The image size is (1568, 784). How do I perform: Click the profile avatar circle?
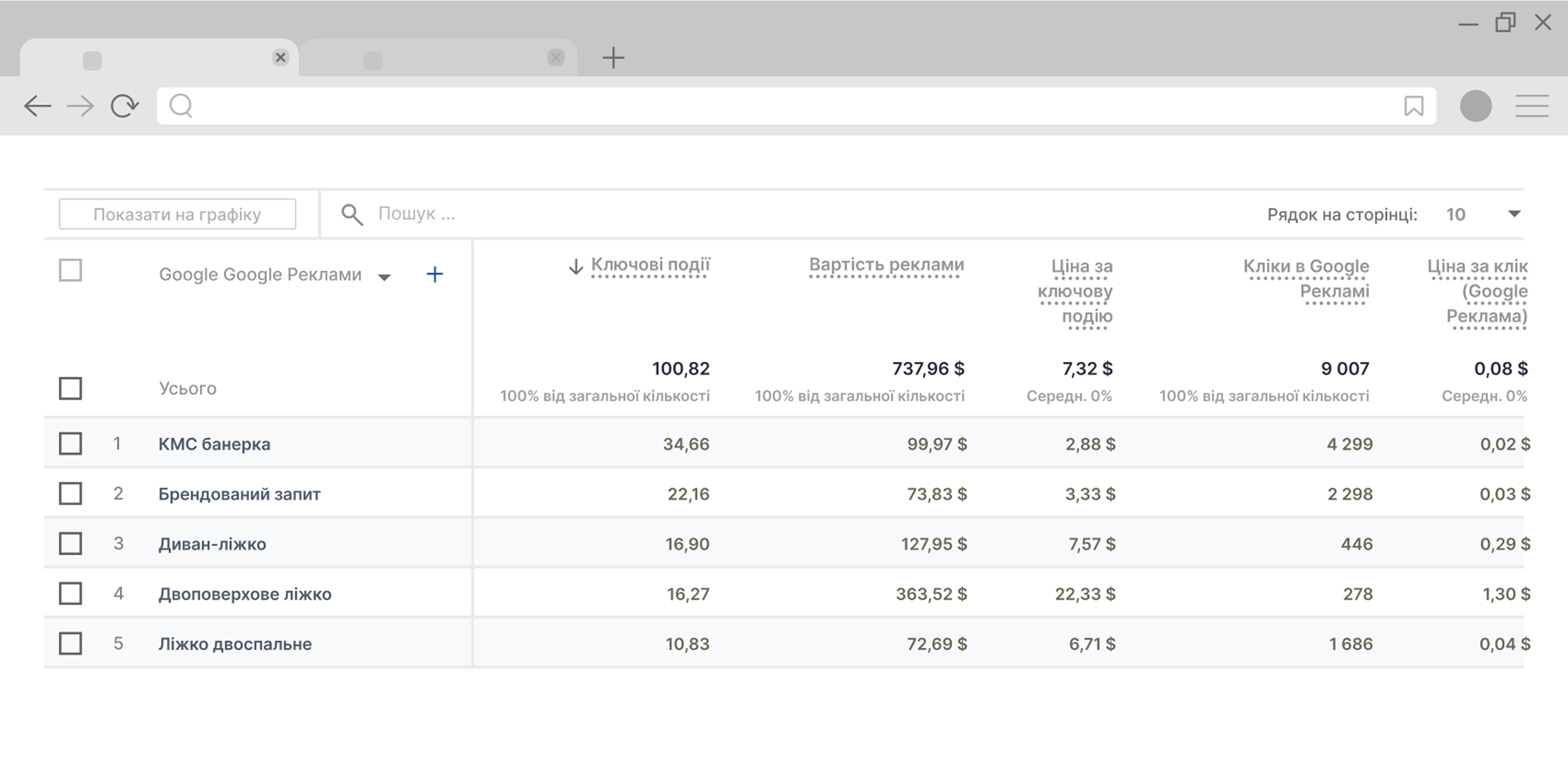[x=1476, y=106]
